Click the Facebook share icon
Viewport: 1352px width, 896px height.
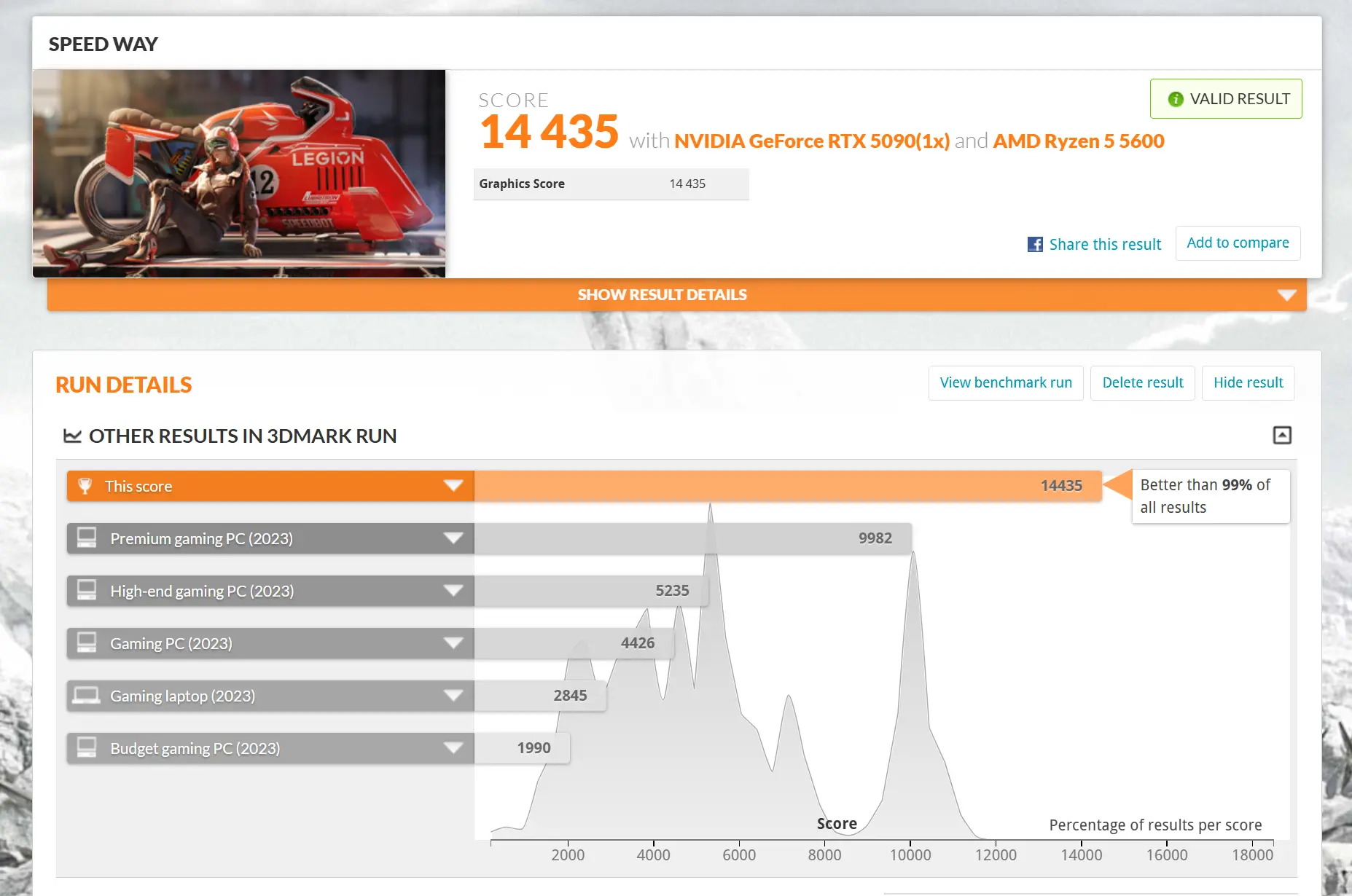[1035, 245]
